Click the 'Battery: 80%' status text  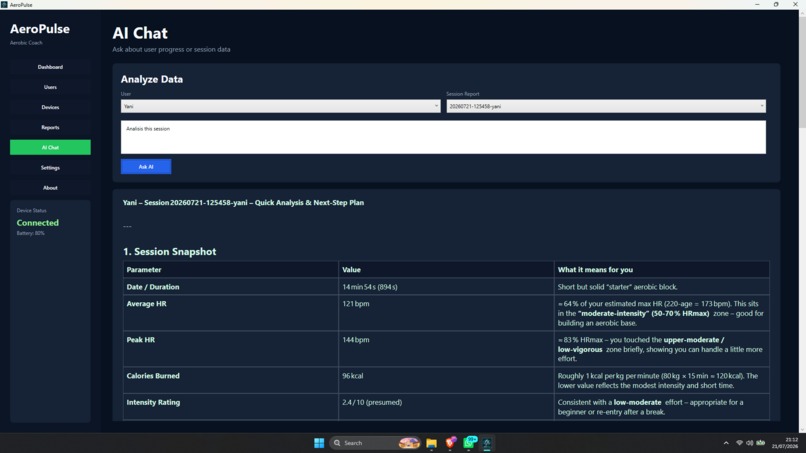[30, 233]
